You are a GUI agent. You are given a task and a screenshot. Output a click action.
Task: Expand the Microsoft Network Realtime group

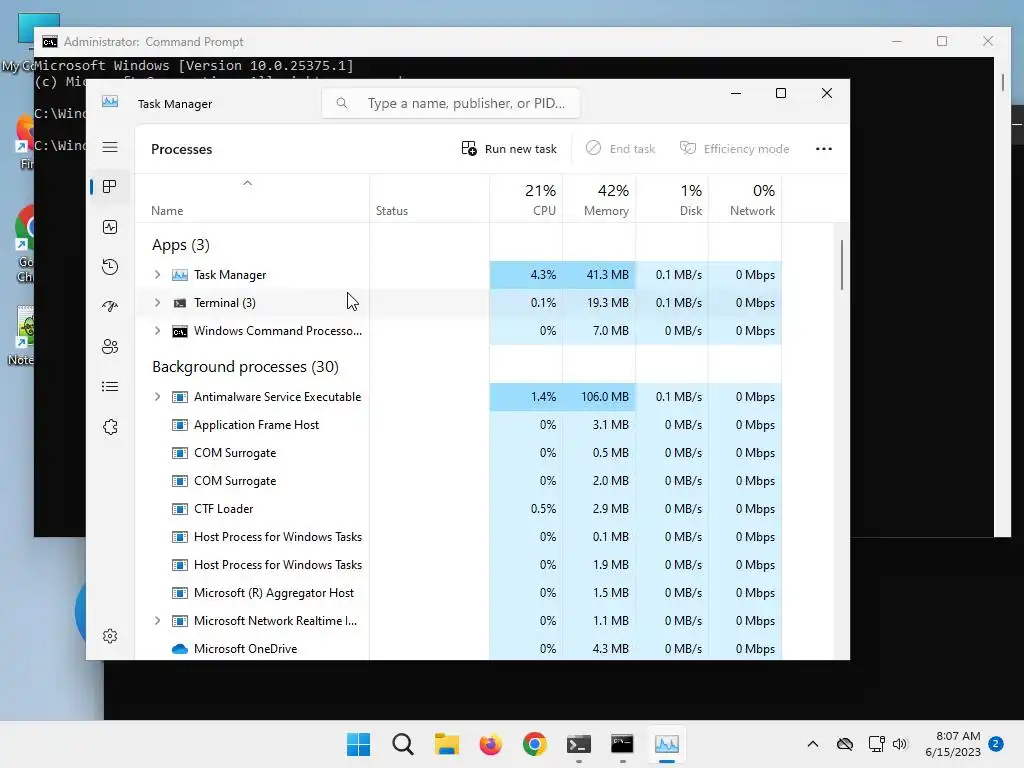tap(157, 621)
